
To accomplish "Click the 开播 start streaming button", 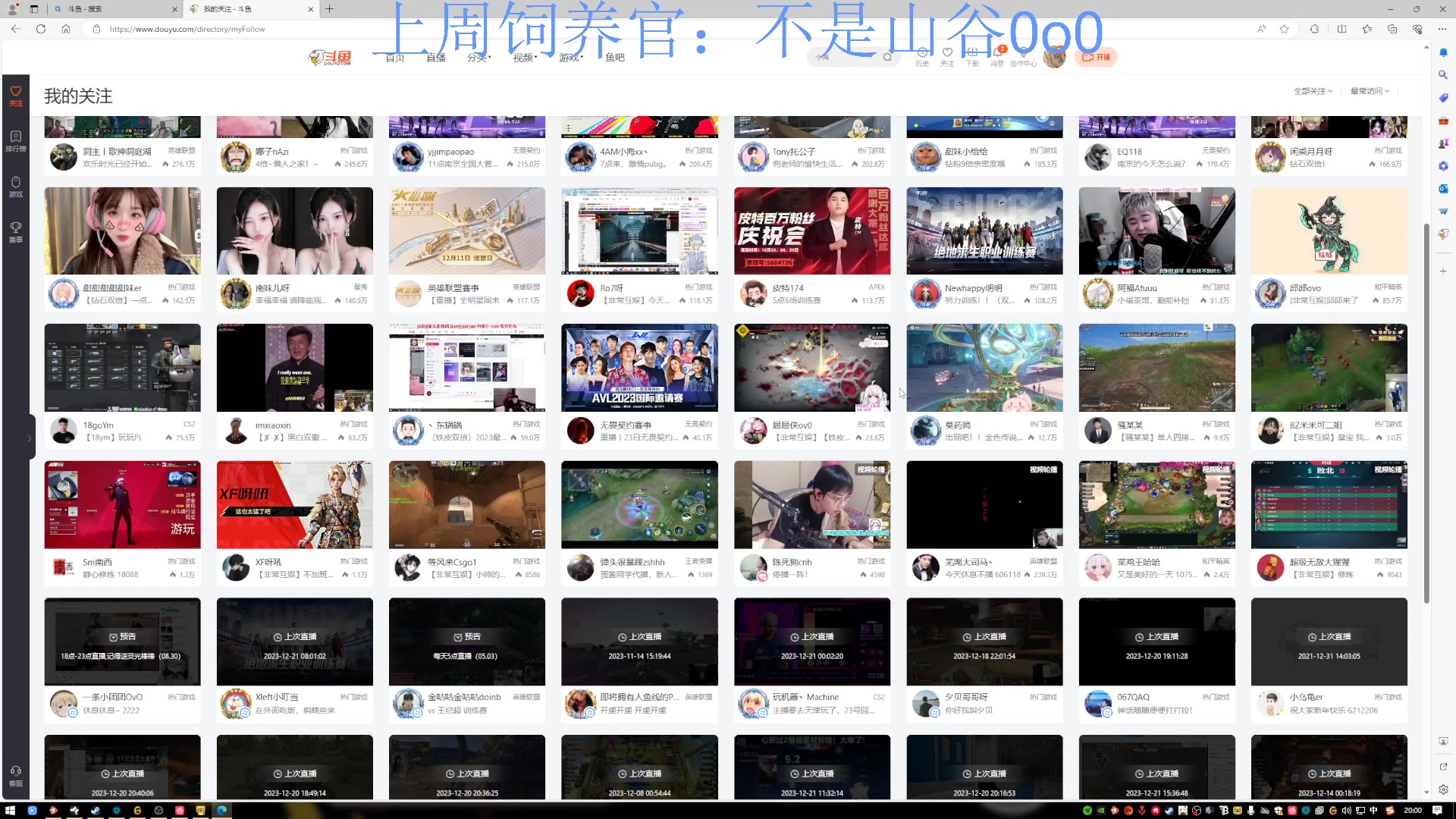I will pos(1096,57).
